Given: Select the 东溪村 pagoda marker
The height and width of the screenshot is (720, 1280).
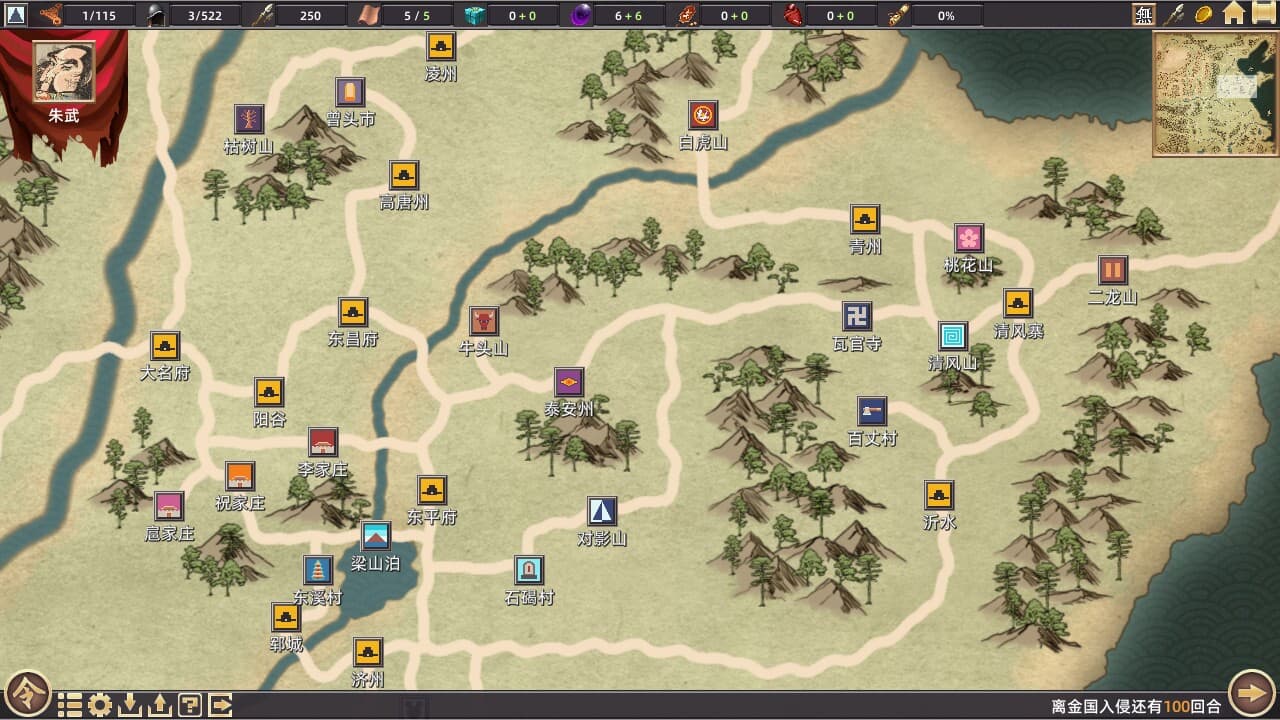Looking at the screenshot, I should point(318,570).
